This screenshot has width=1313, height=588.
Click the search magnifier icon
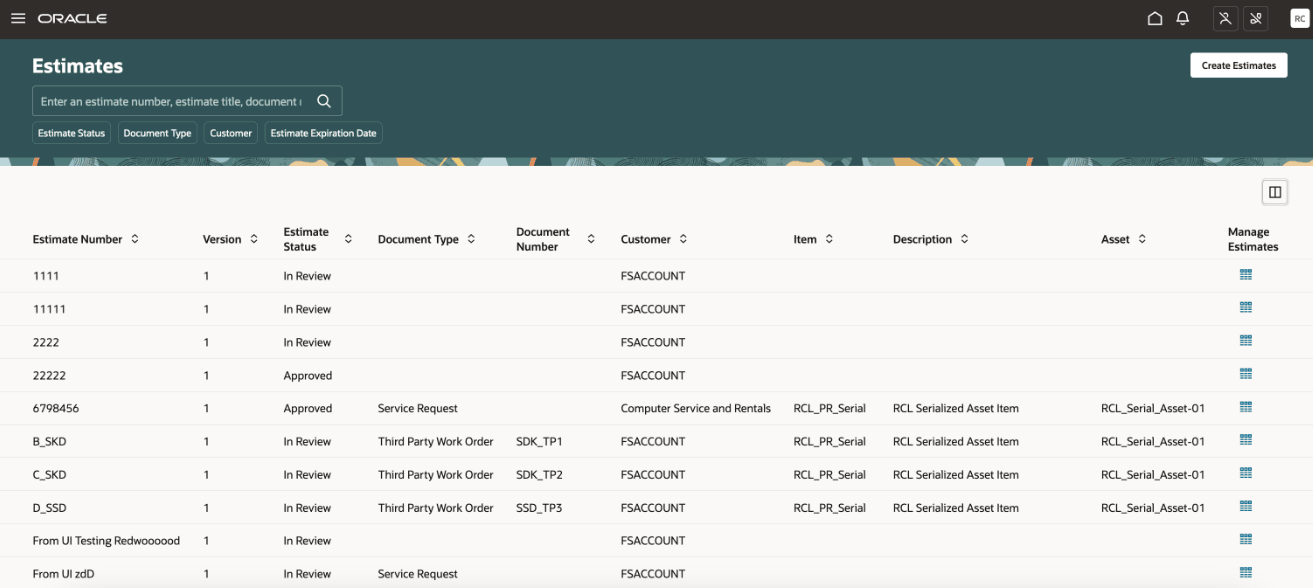coord(323,100)
